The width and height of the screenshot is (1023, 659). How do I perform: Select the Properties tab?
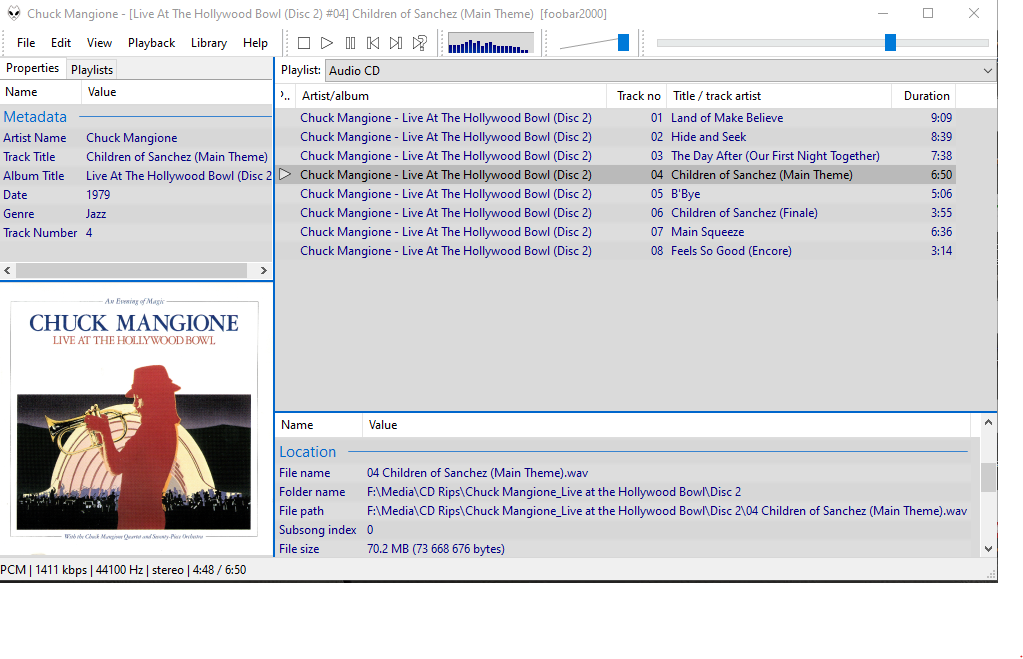point(33,68)
